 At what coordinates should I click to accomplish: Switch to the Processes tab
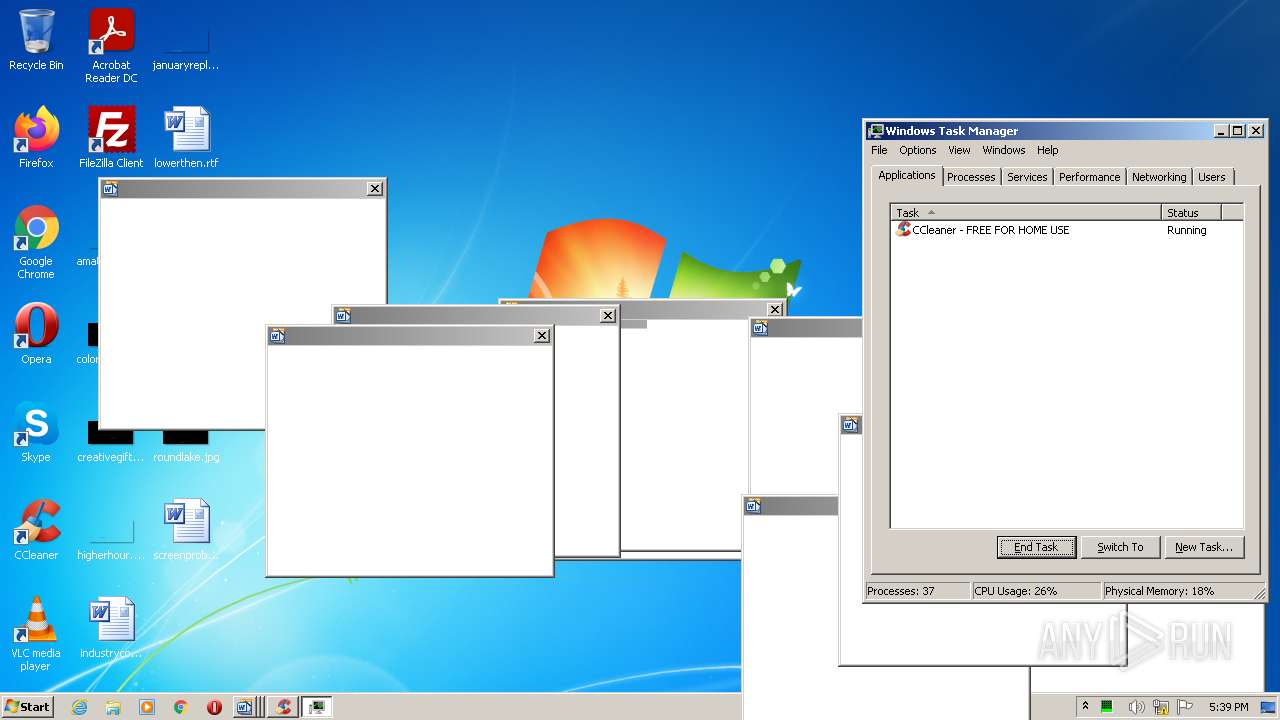pos(971,177)
